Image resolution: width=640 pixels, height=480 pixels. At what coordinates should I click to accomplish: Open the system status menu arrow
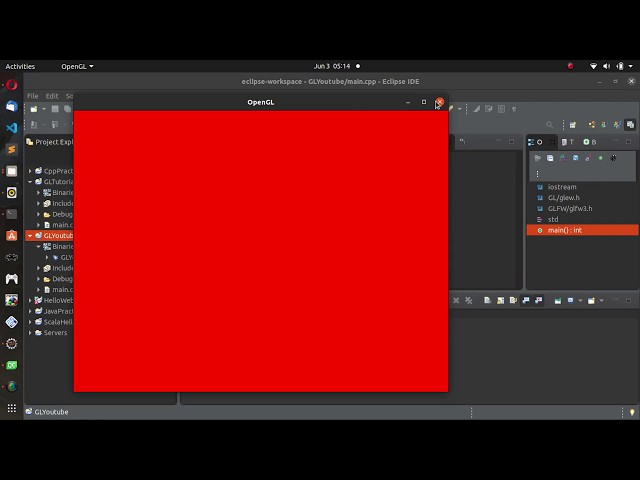coord(631,66)
